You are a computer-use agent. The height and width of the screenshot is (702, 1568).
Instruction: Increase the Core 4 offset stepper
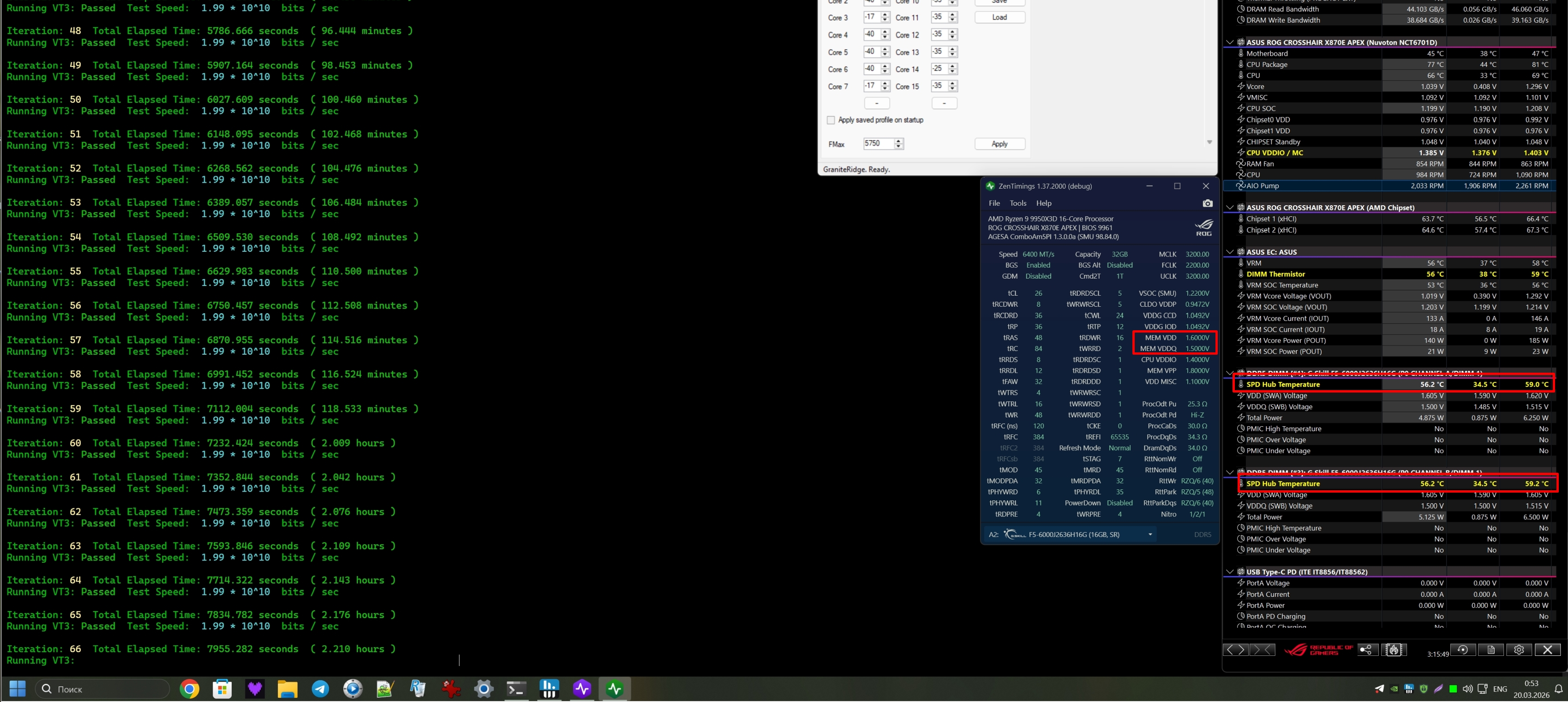pos(885,32)
